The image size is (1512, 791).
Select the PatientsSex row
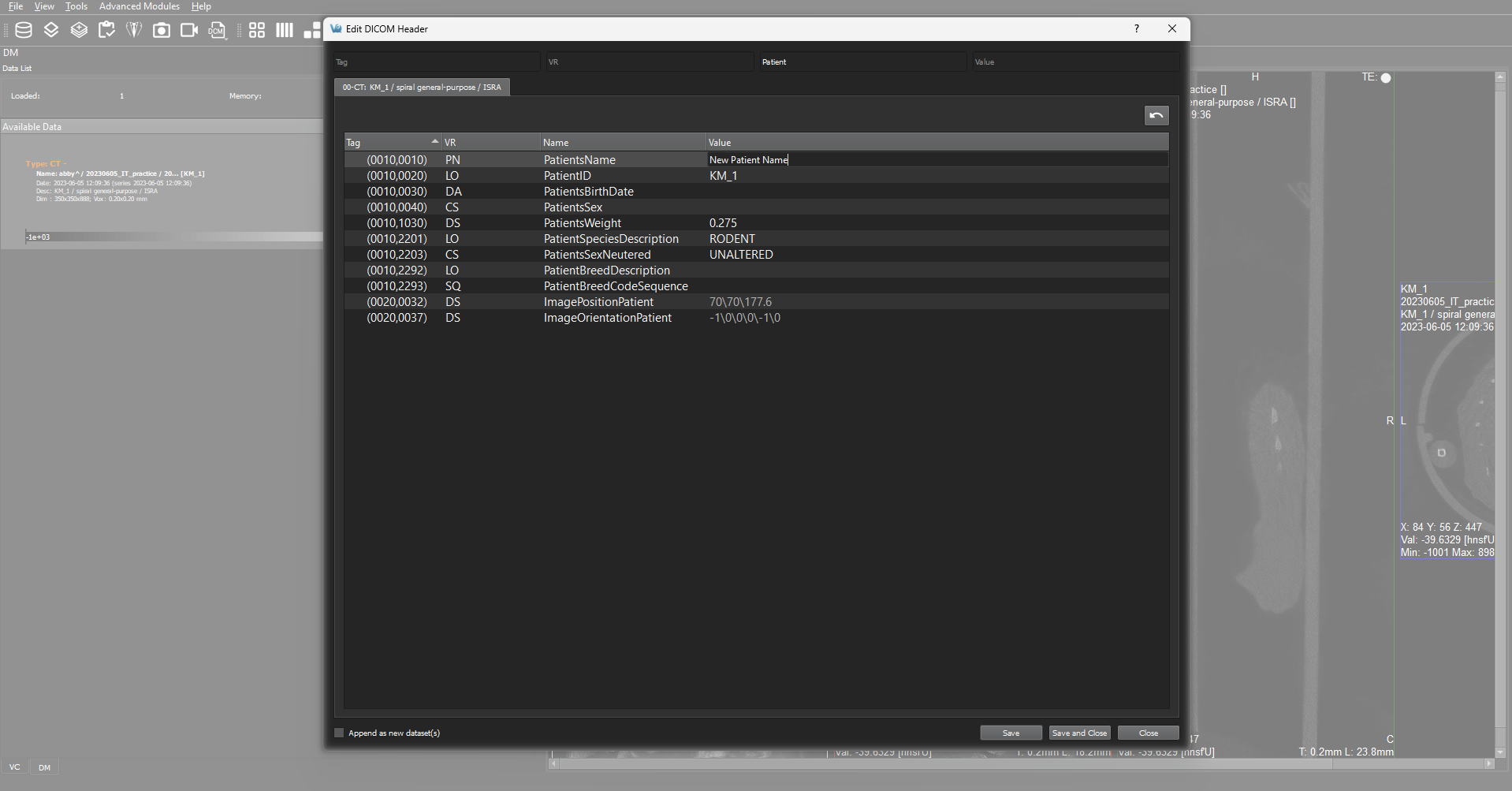point(757,207)
